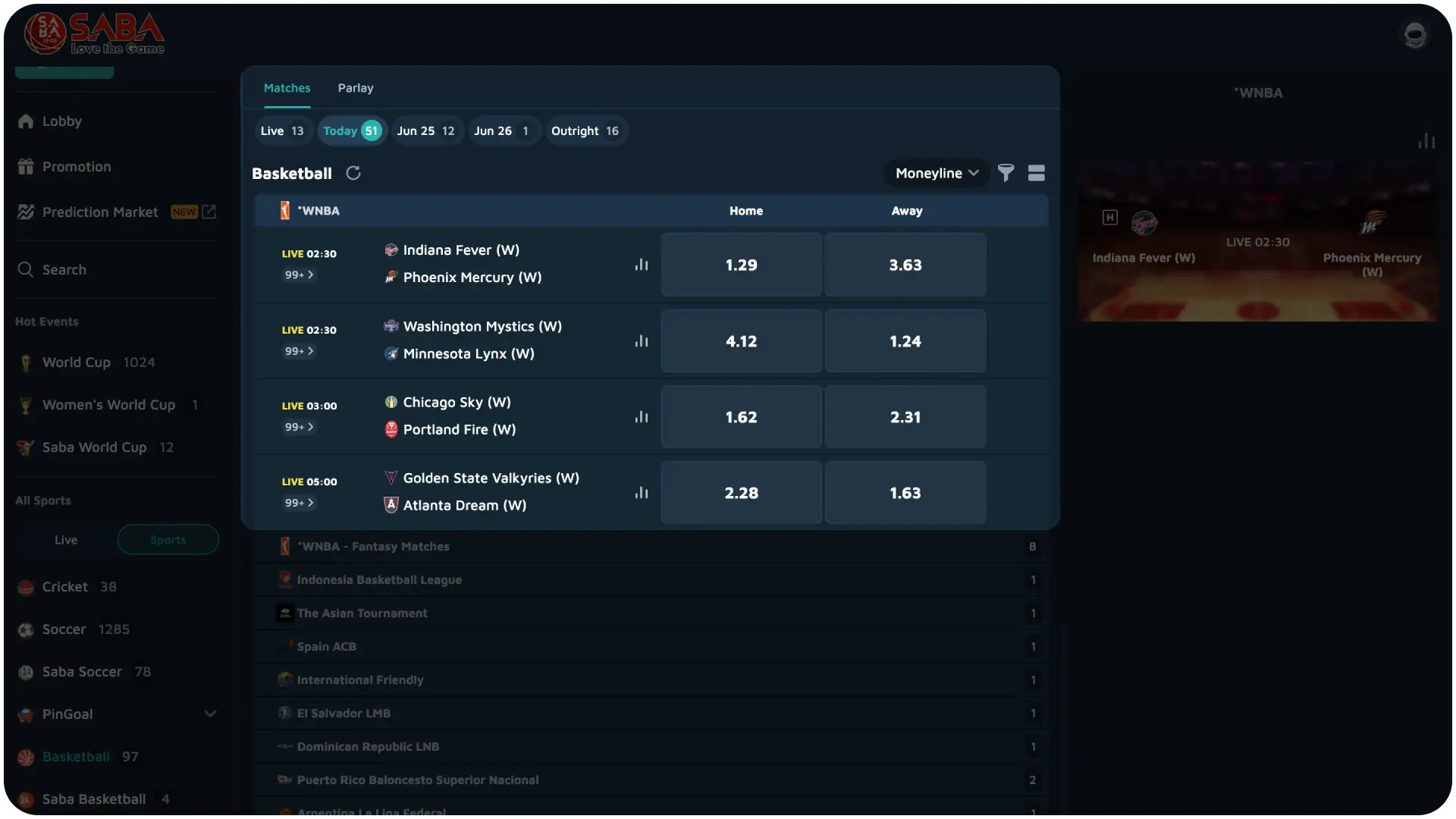1456x819 pixels.
Task: Switch the list layout view icon
Action: pos(1036,173)
